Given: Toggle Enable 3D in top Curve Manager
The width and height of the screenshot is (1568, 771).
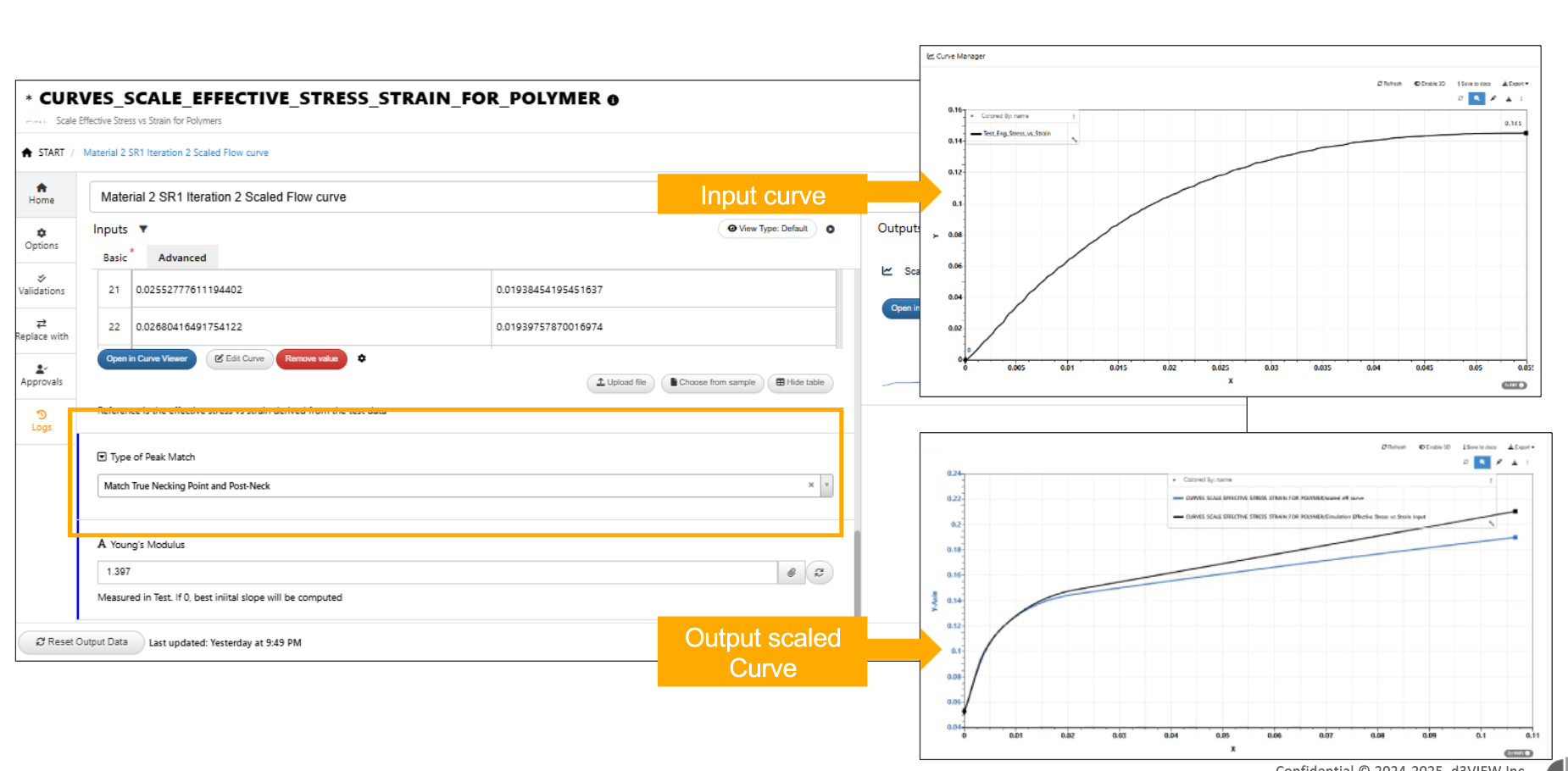Looking at the screenshot, I should 1430,84.
